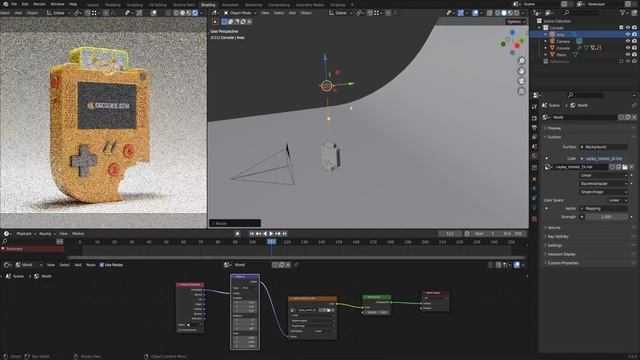The height and width of the screenshot is (360, 640).
Task: Open the File menu
Action: [14, 4]
